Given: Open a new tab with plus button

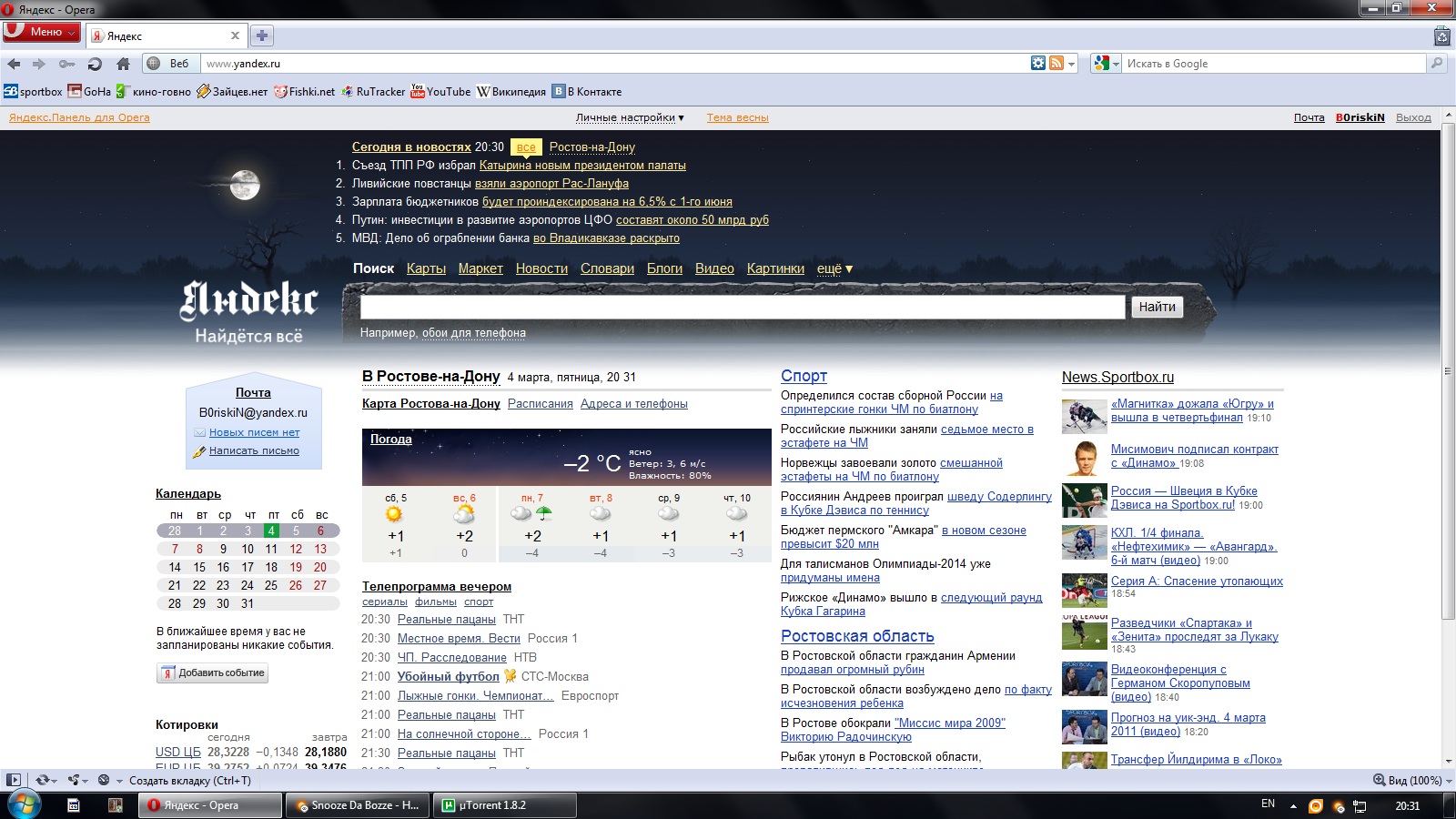Looking at the screenshot, I should 262,35.
